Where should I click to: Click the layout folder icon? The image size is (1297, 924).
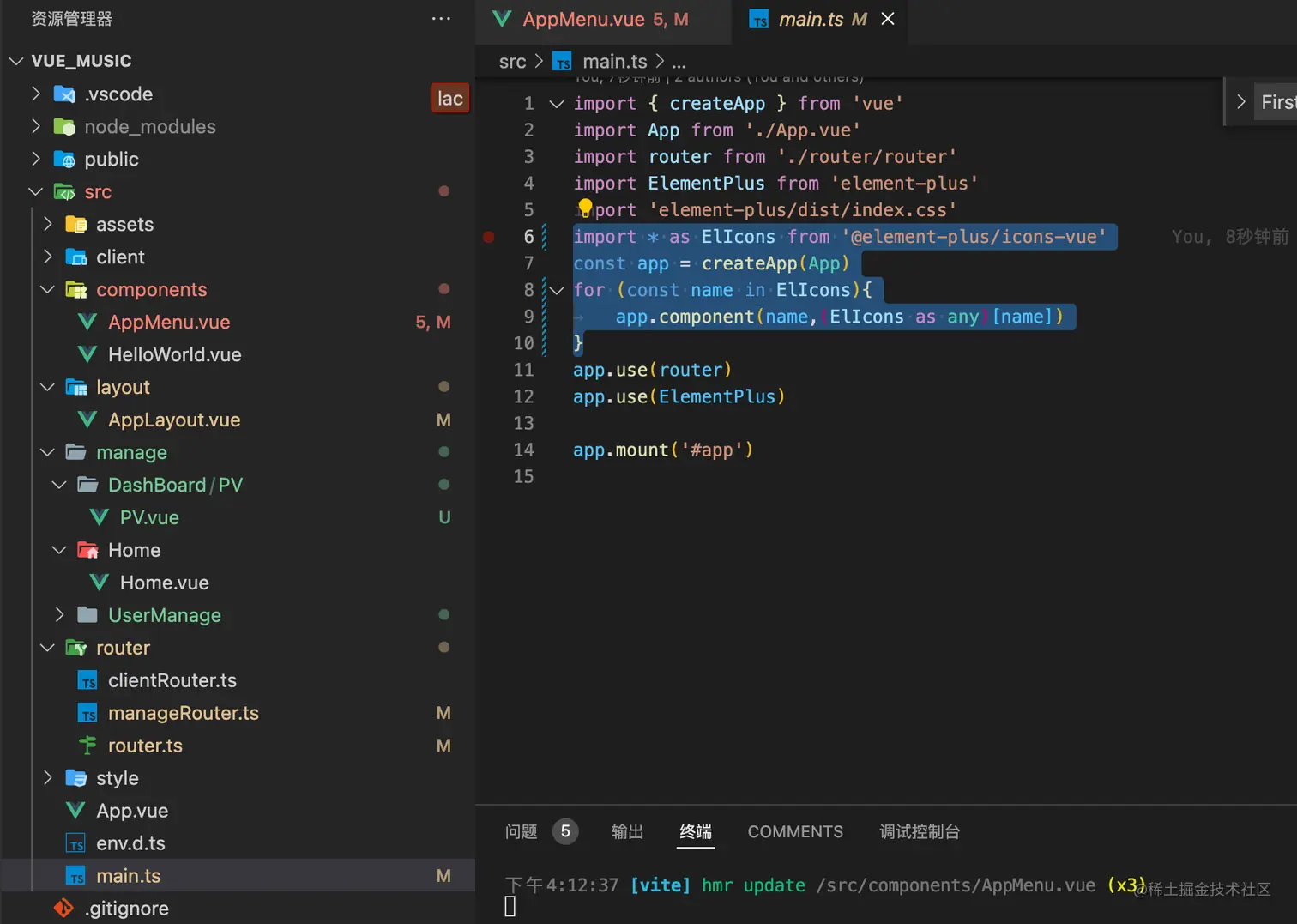click(x=76, y=388)
